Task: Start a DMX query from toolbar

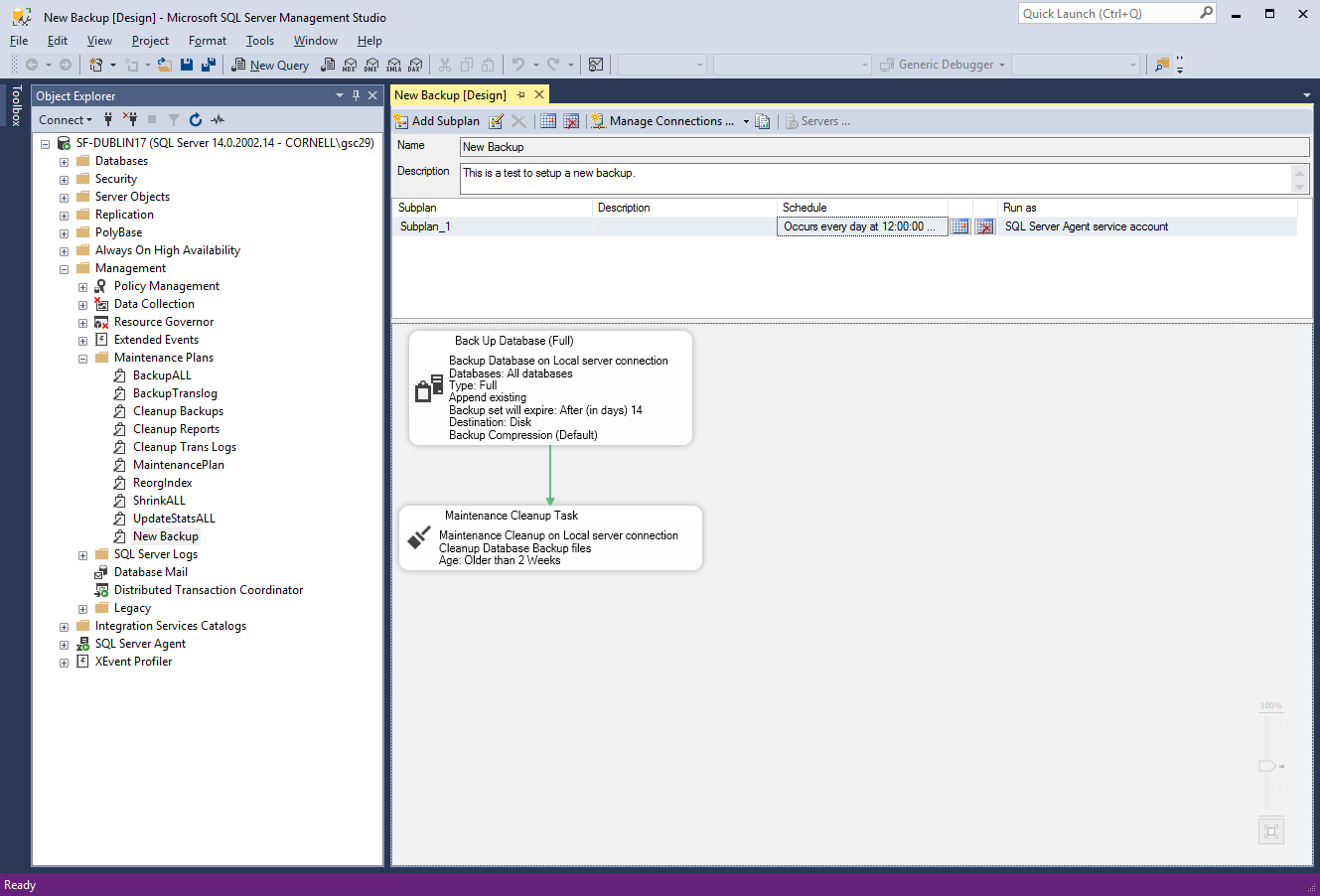Action: click(371, 65)
